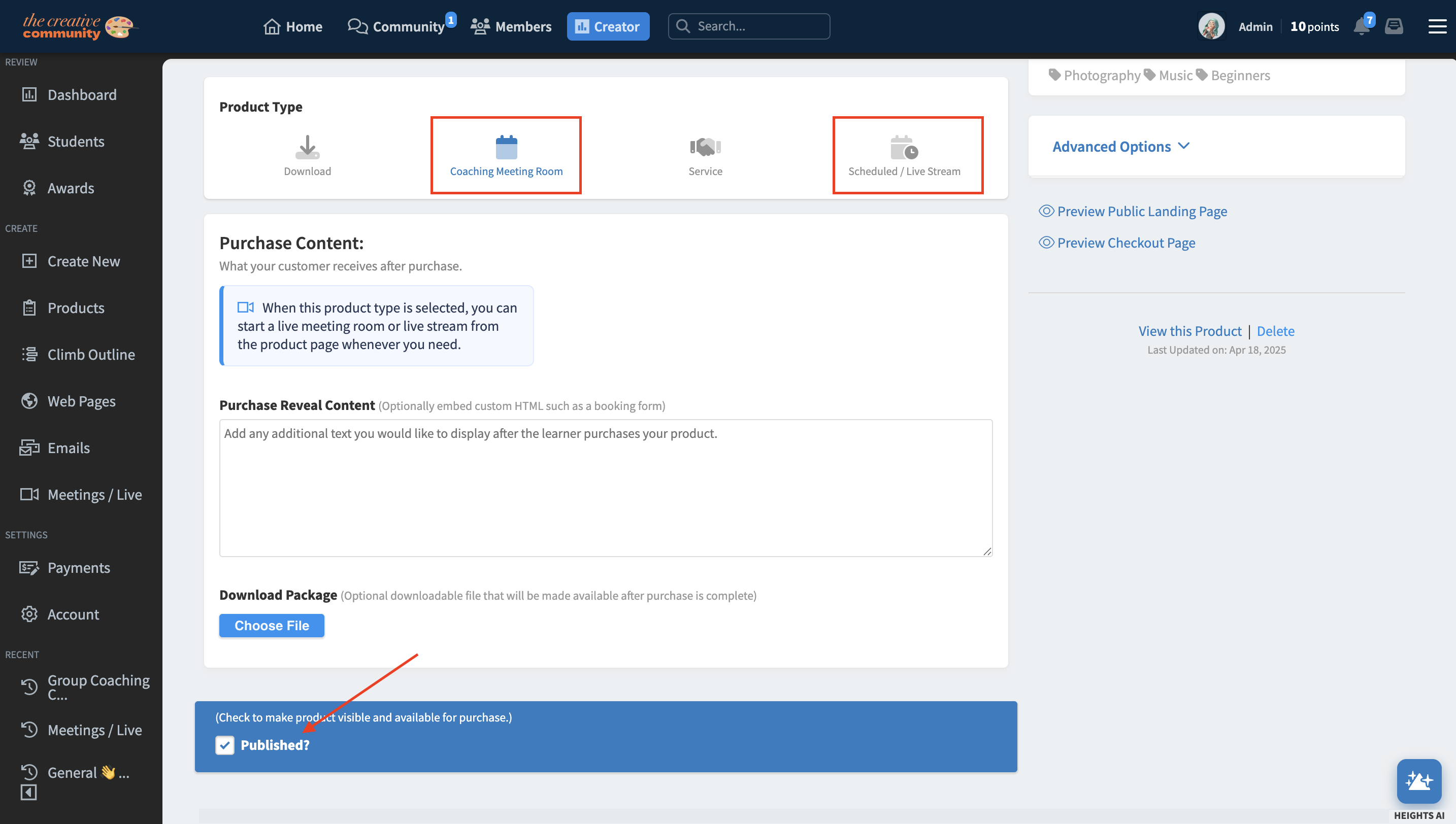Open Climb Outline in sidebar
Image resolution: width=1456 pixels, height=824 pixels.
[90, 354]
